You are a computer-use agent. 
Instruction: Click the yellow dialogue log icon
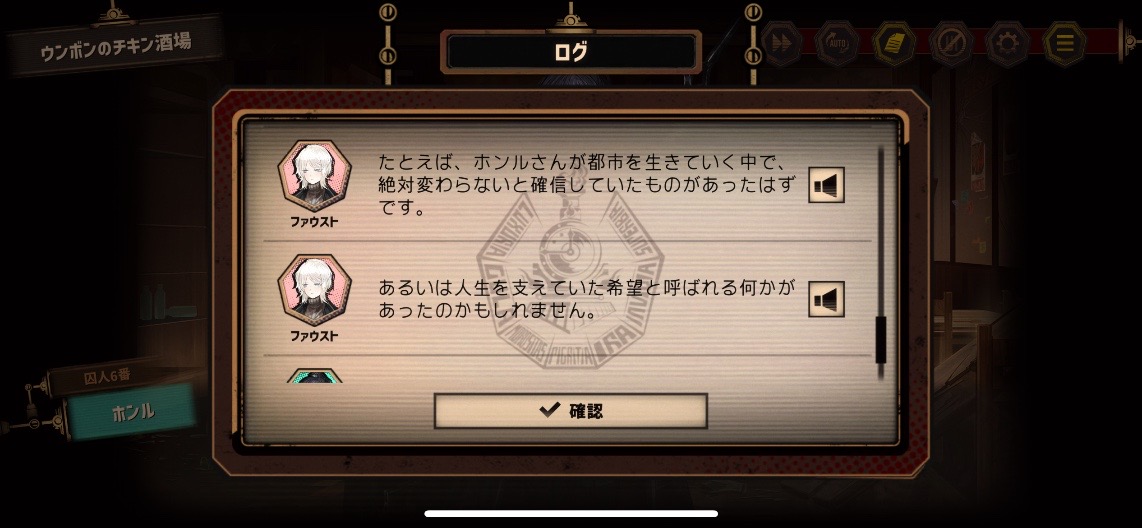pos(894,43)
